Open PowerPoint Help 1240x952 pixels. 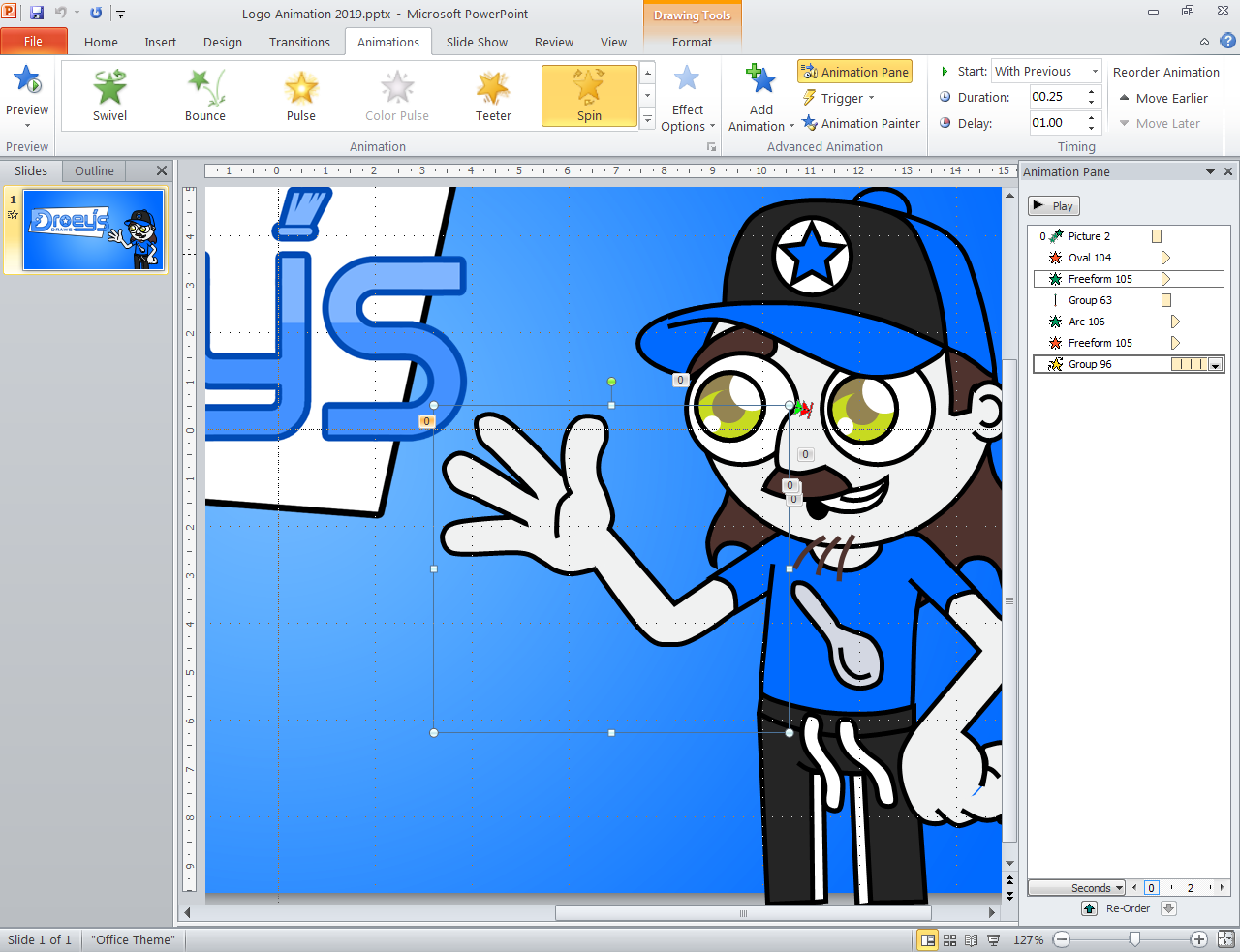(x=1227, y=42)
